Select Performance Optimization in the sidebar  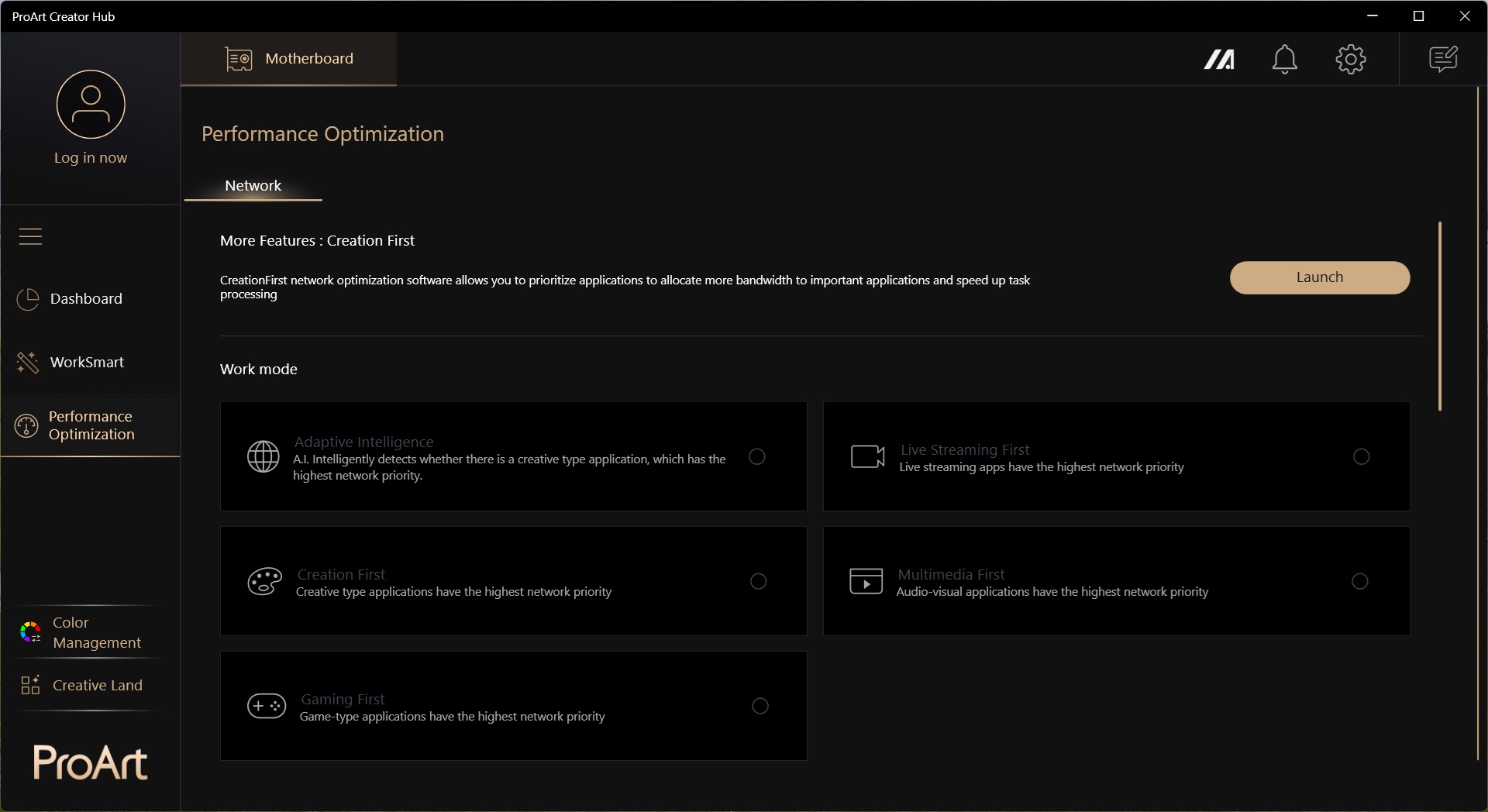coord(91,425)
